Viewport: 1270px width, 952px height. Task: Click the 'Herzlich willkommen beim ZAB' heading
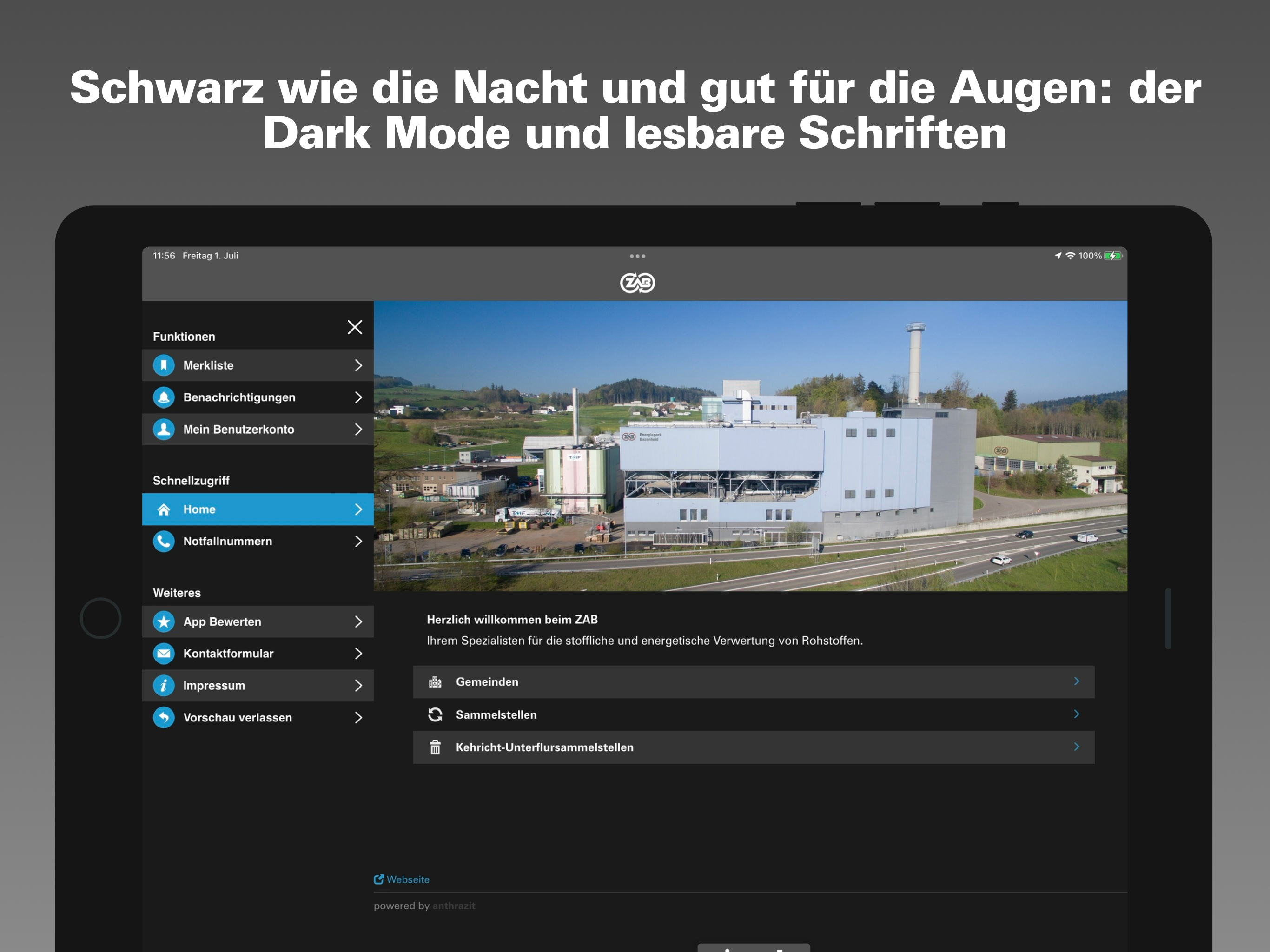point(512,619)
